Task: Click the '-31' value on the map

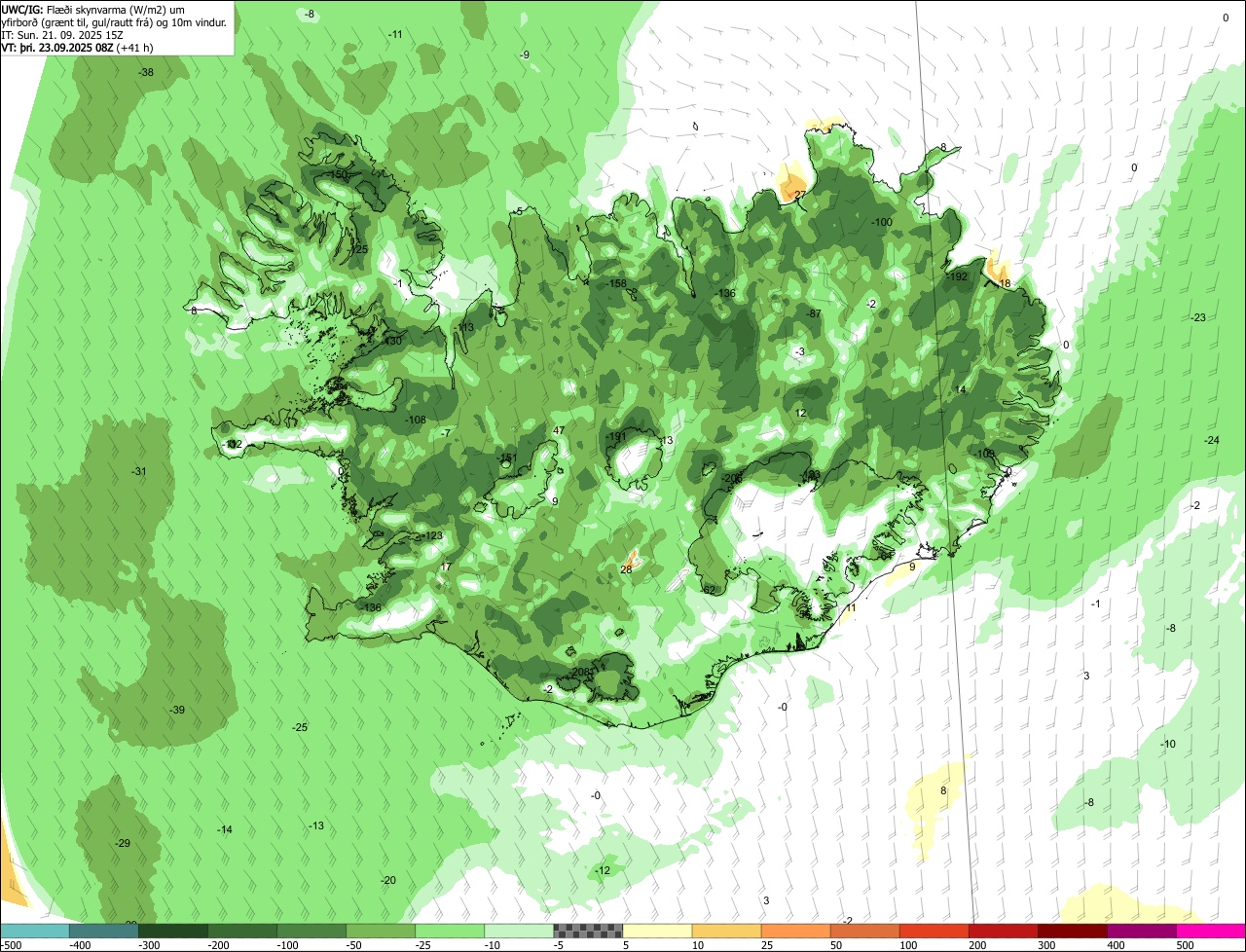Action: pyautogui.click(x=139, y=472)
